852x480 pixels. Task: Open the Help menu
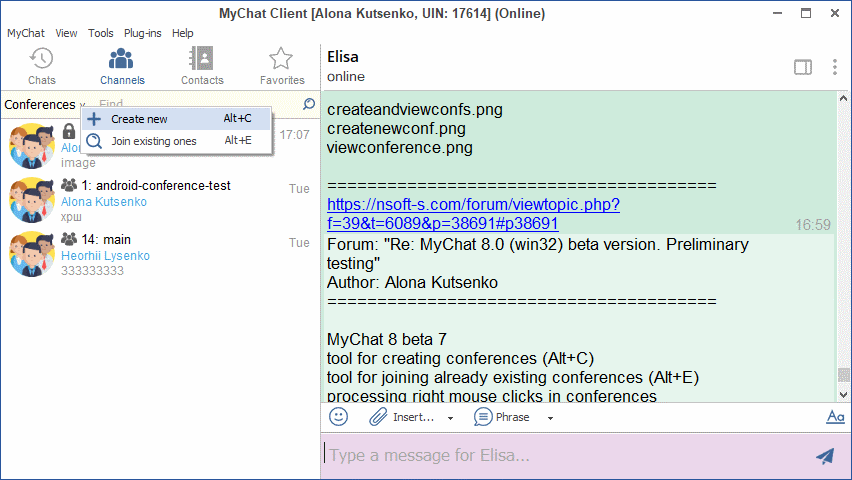(x=183, y=33)
